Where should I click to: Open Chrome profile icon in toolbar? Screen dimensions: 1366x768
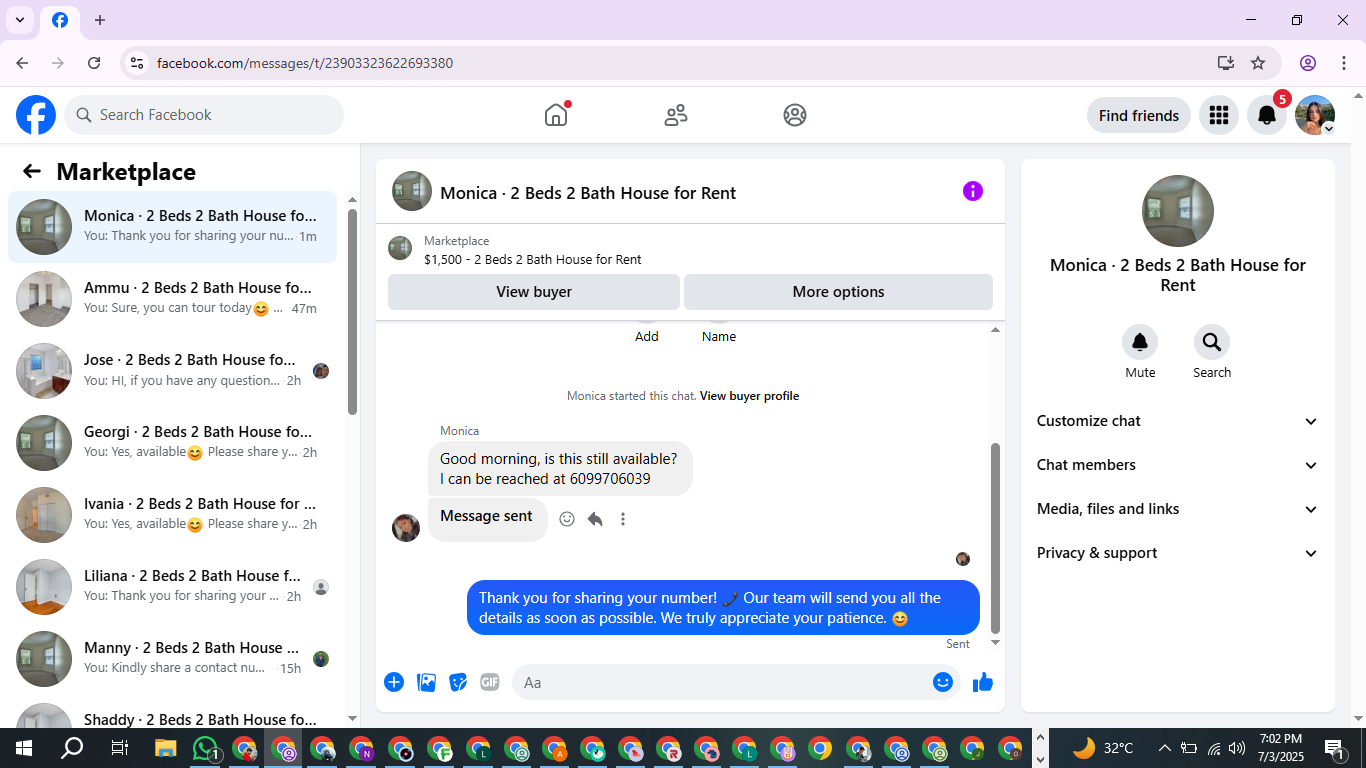click(x=1308, y=63)
